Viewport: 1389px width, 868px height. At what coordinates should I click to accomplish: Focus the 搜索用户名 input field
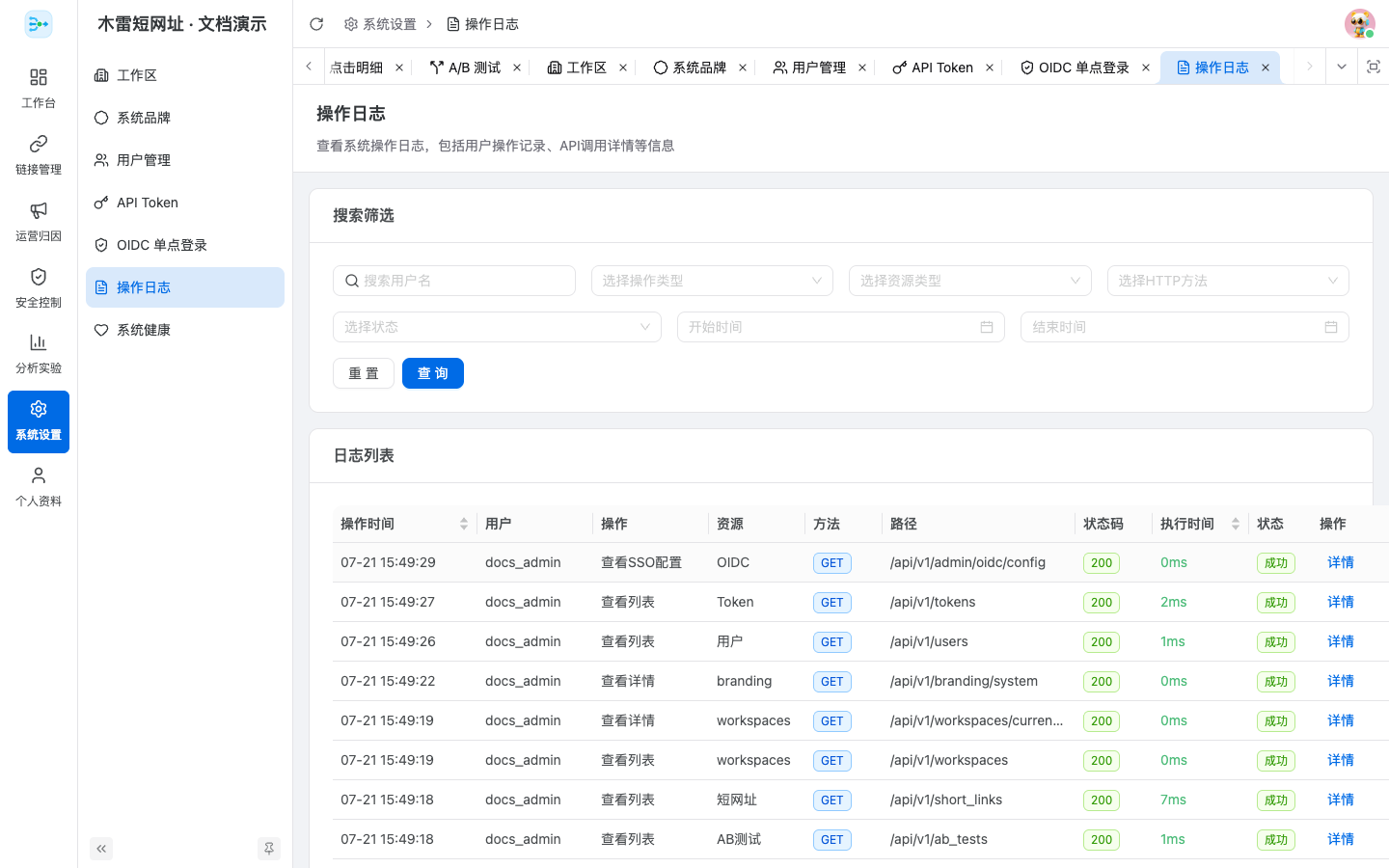[x=454, y=281]
